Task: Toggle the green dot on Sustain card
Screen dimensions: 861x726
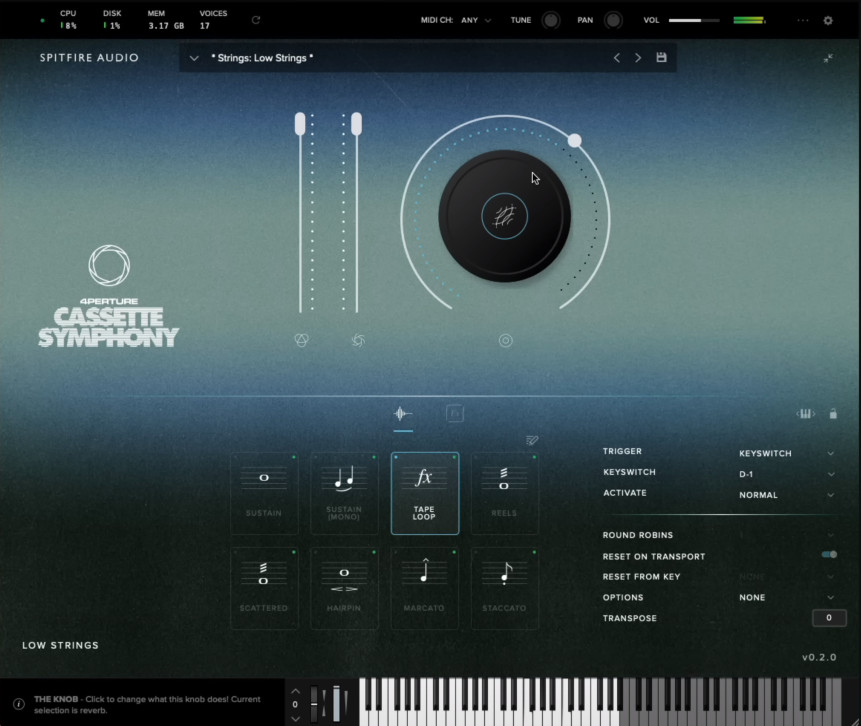Action: pos(294,457)
